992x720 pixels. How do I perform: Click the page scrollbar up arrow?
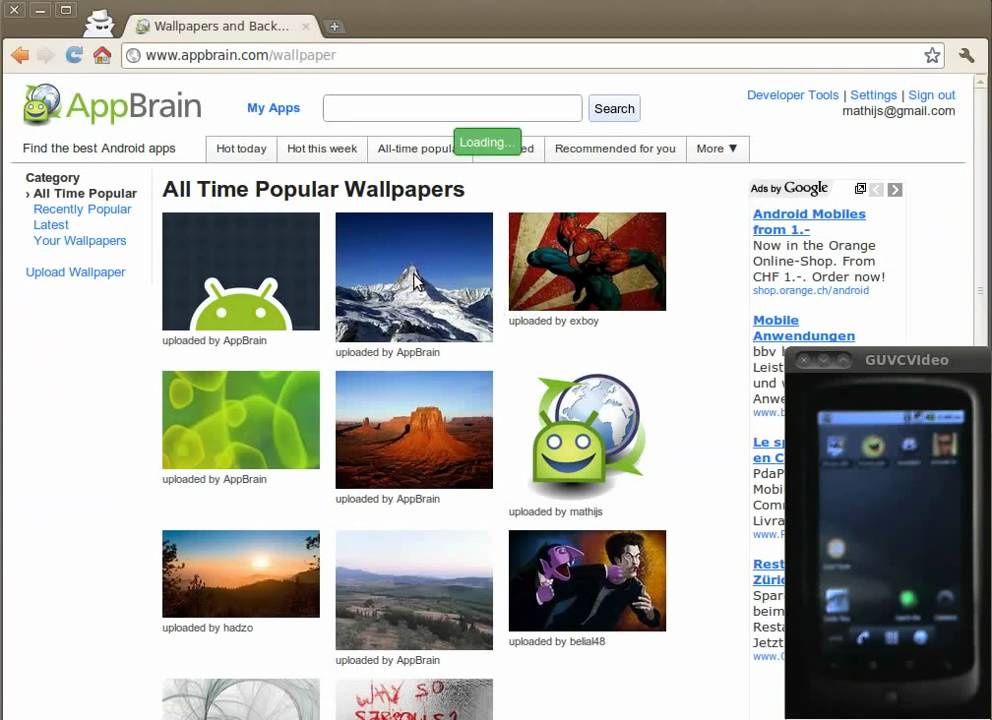[x=979, y=82]
